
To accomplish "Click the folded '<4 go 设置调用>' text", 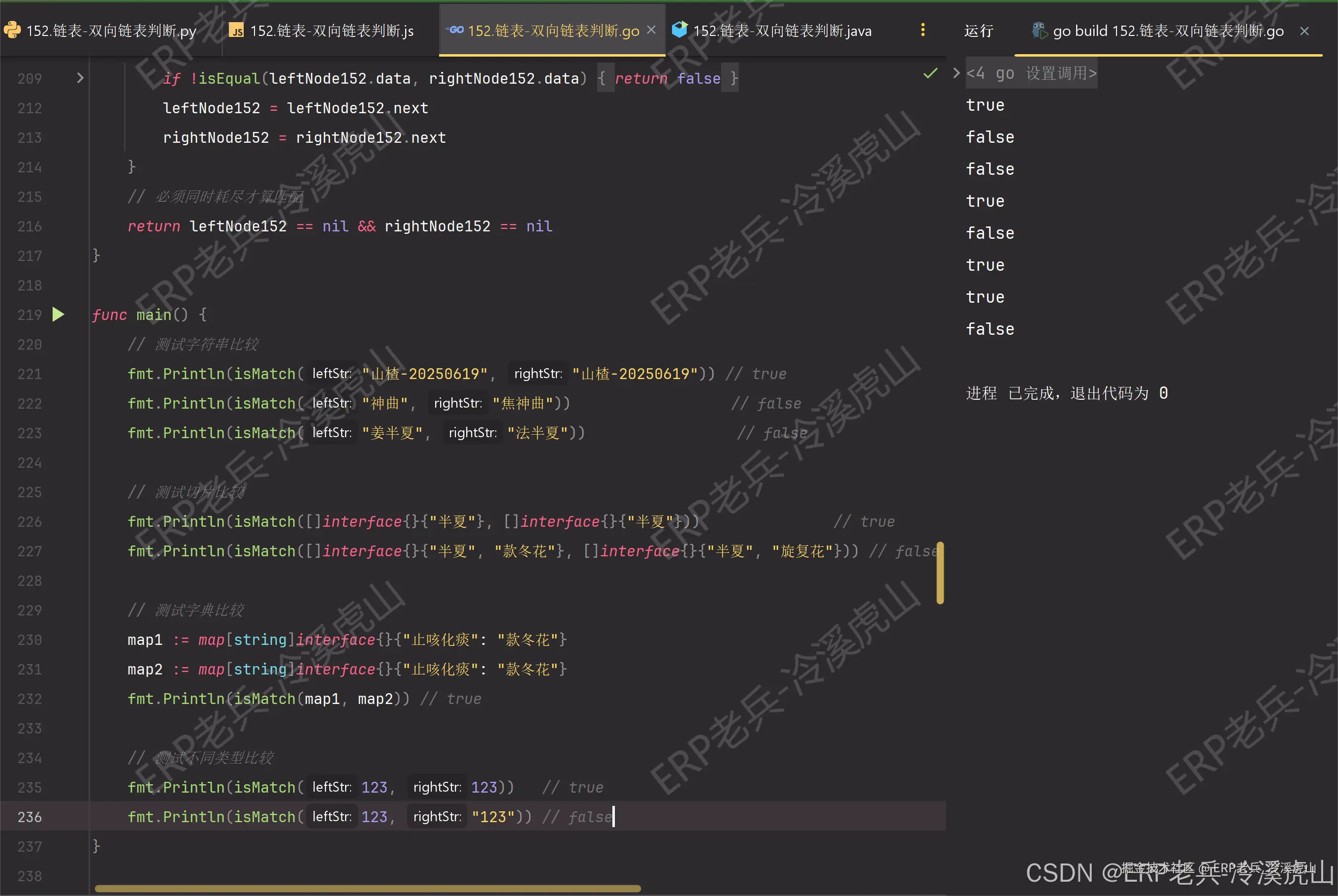I will pos(1031,73).
